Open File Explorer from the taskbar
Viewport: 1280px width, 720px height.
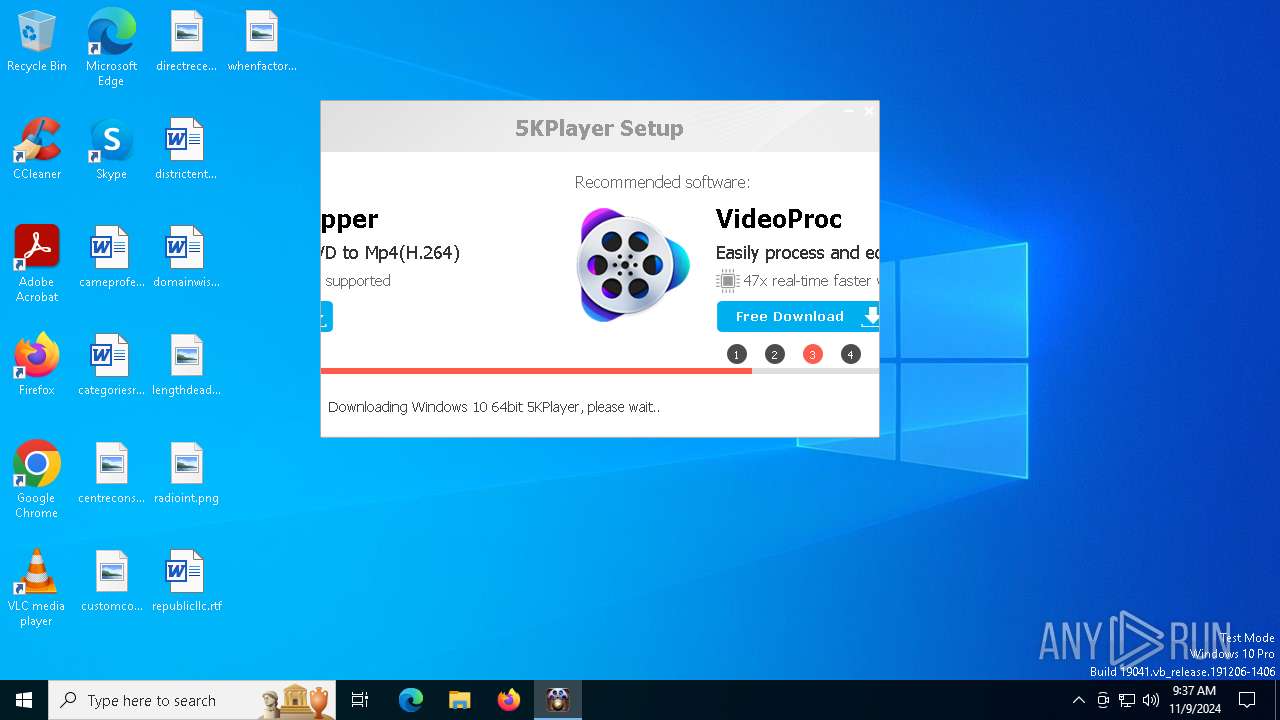(460, 700)
